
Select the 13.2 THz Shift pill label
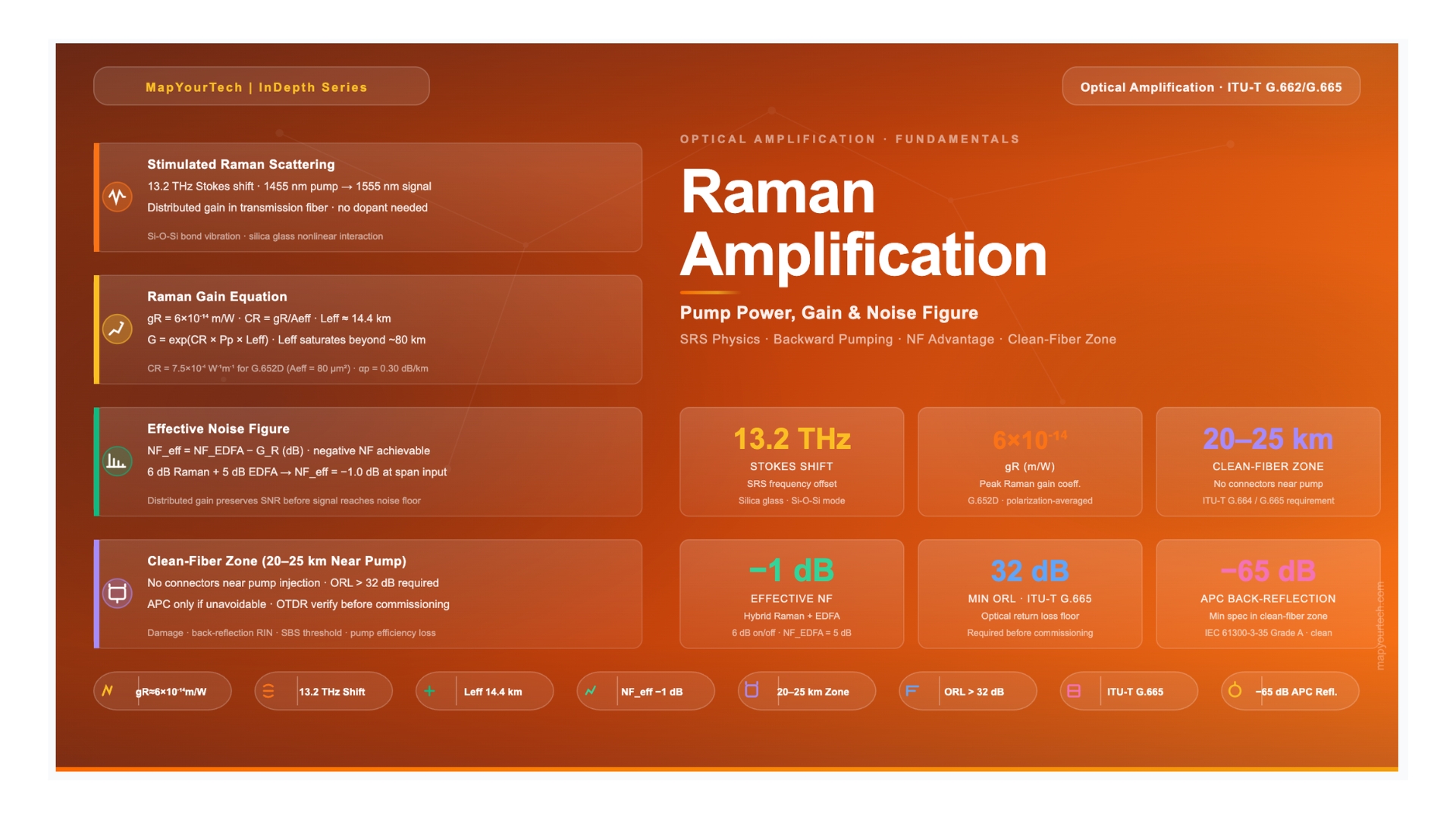coord(332,692)
